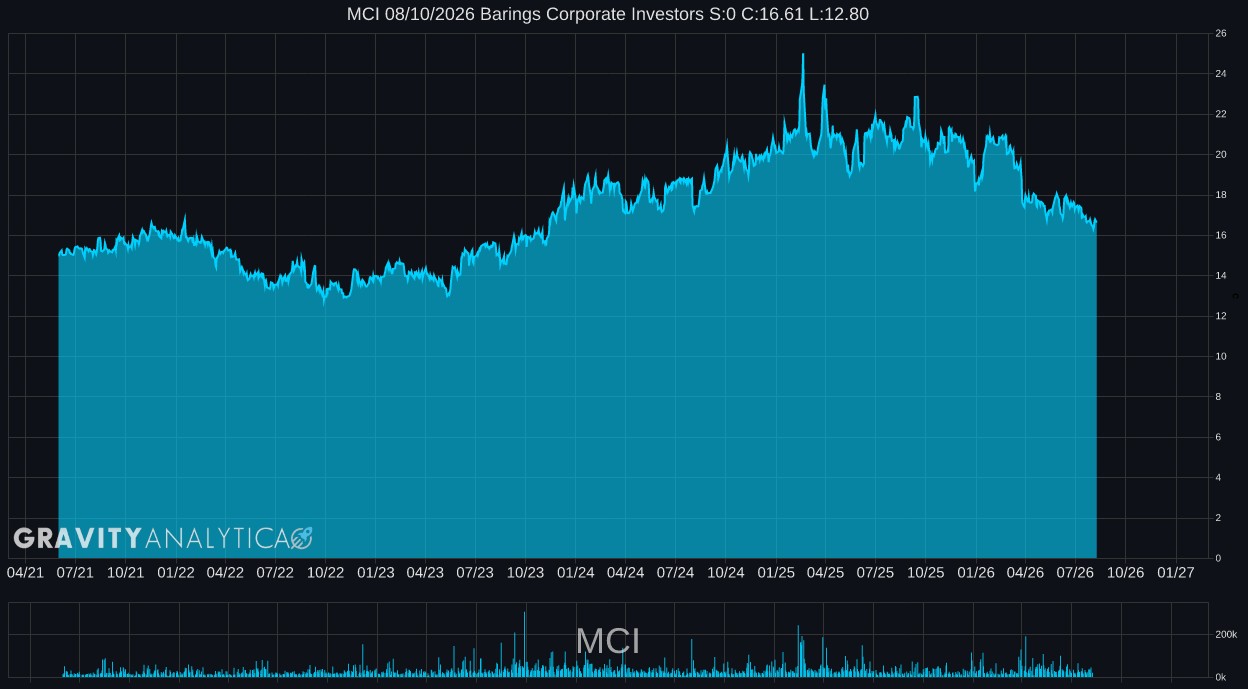Click the price axis value 16
The height and width of the screenshot is (689, 1248).
(1220, 236)
